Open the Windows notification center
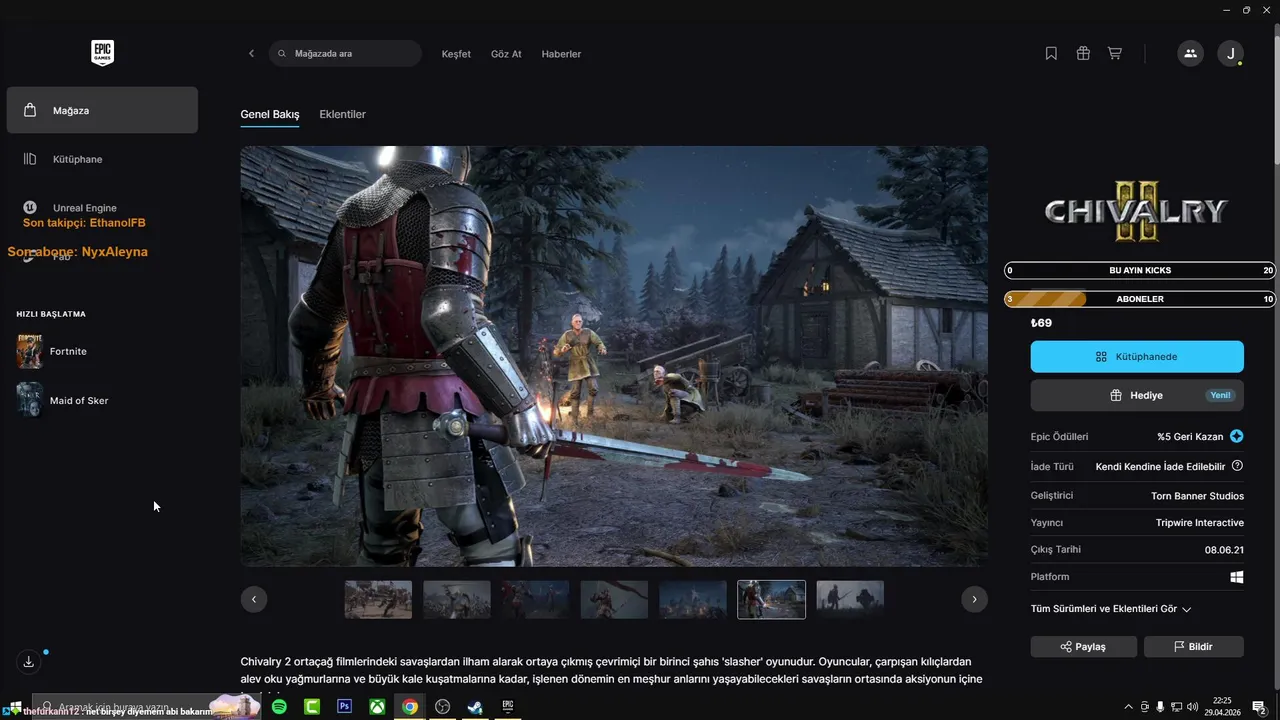This screenshot has height=720, width=1280. point(1259,707)
